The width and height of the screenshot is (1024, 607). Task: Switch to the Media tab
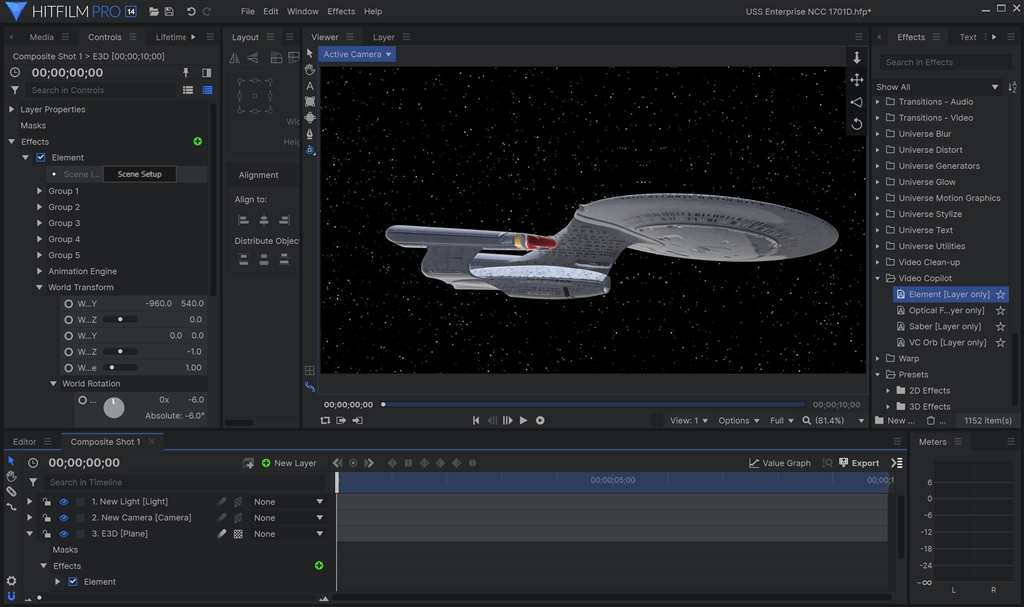[41, 37]
